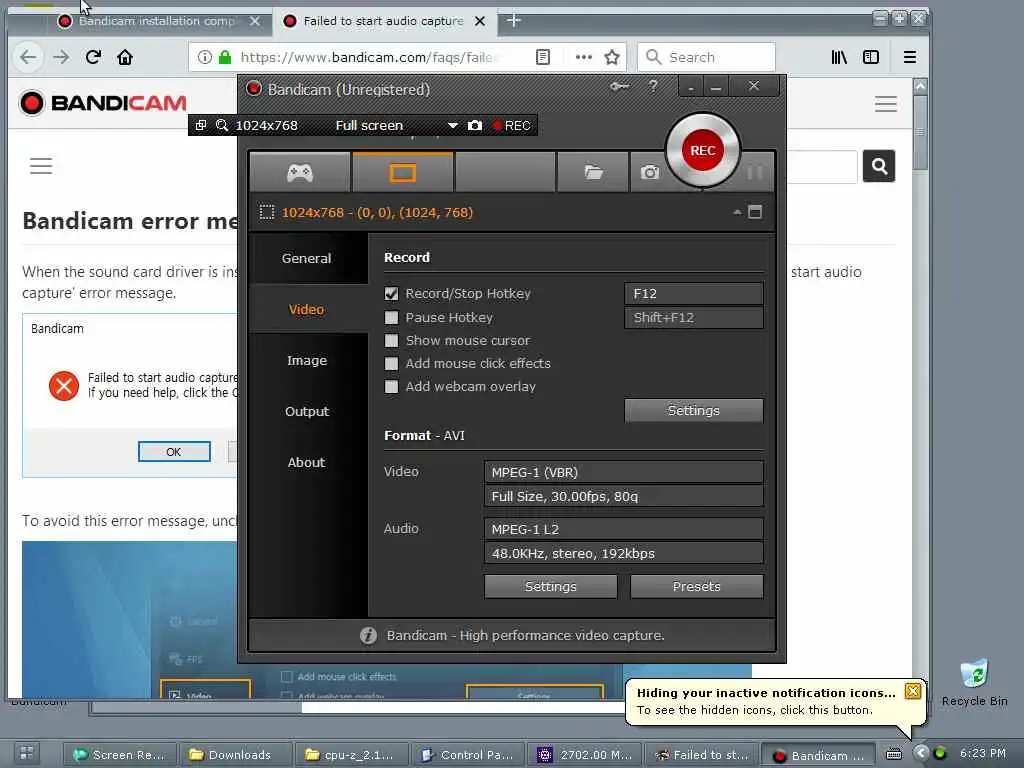Click the left website hamburger menu below logo
The image size is (1024, 768).
40,166
